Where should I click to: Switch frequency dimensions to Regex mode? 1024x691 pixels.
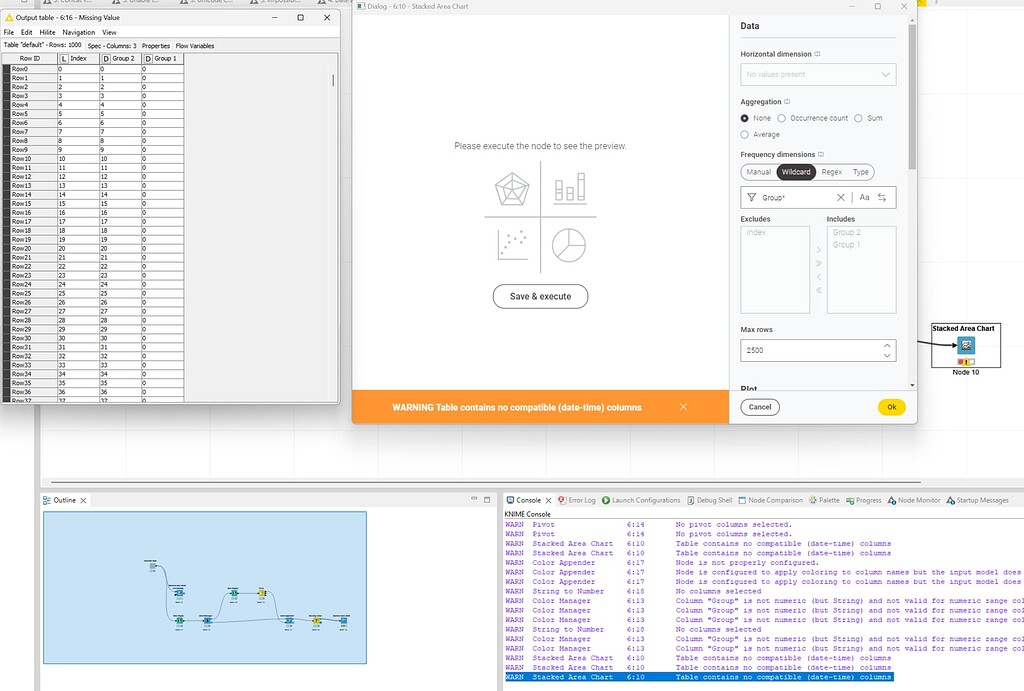[x=831, y=172]
